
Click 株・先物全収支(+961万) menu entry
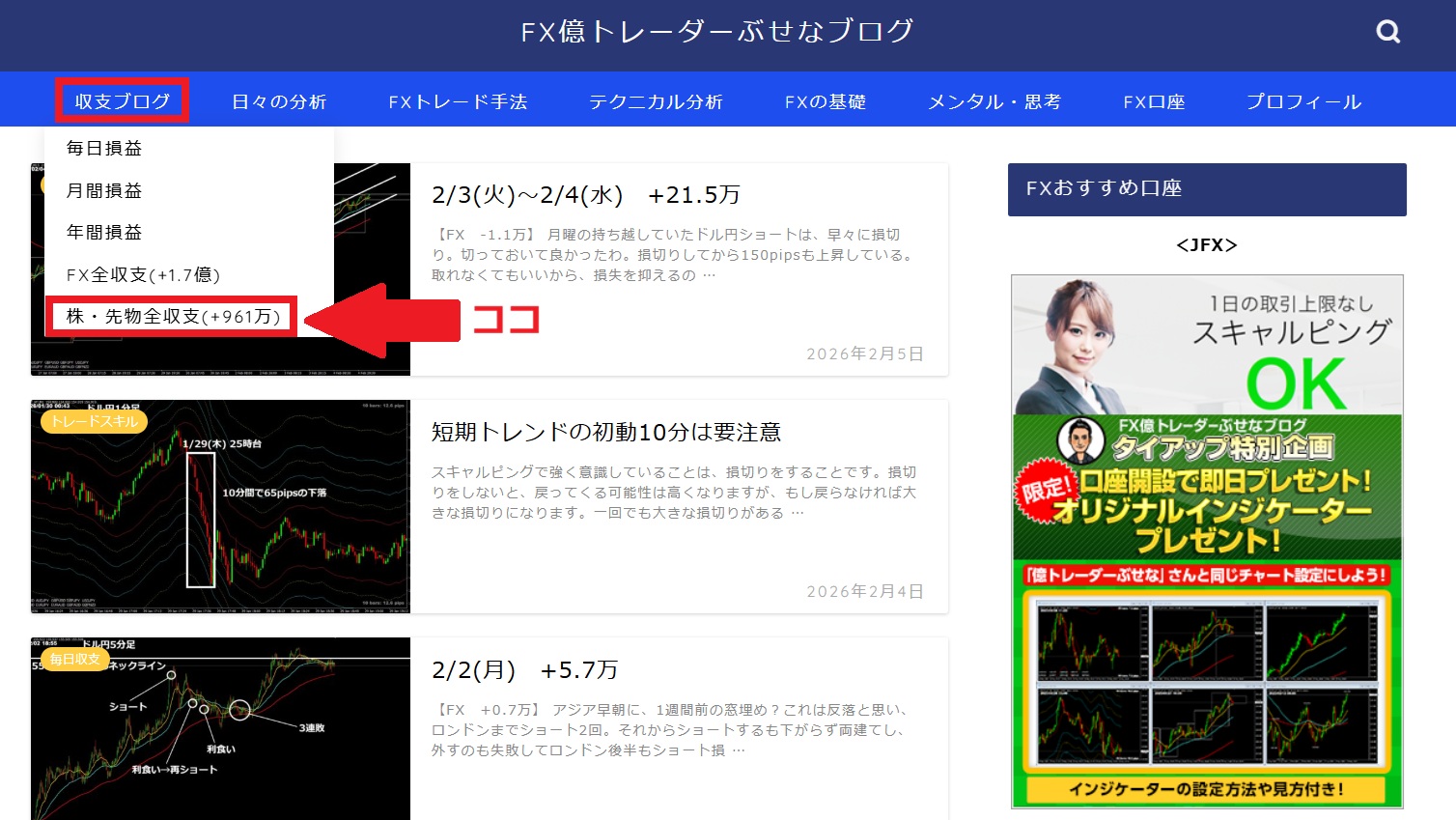coord(173,317)
